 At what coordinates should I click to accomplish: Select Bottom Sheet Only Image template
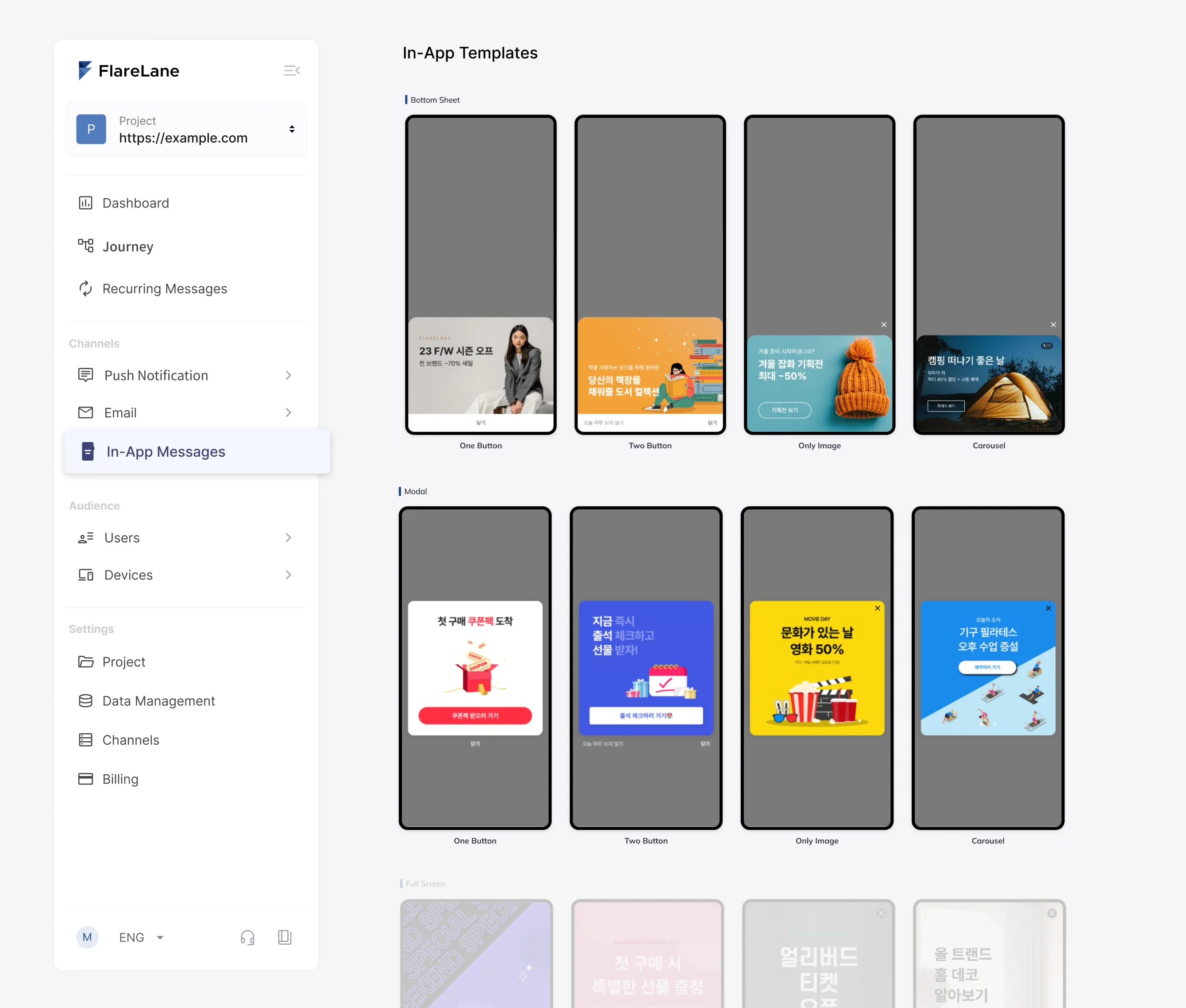[x=820, y=275]
